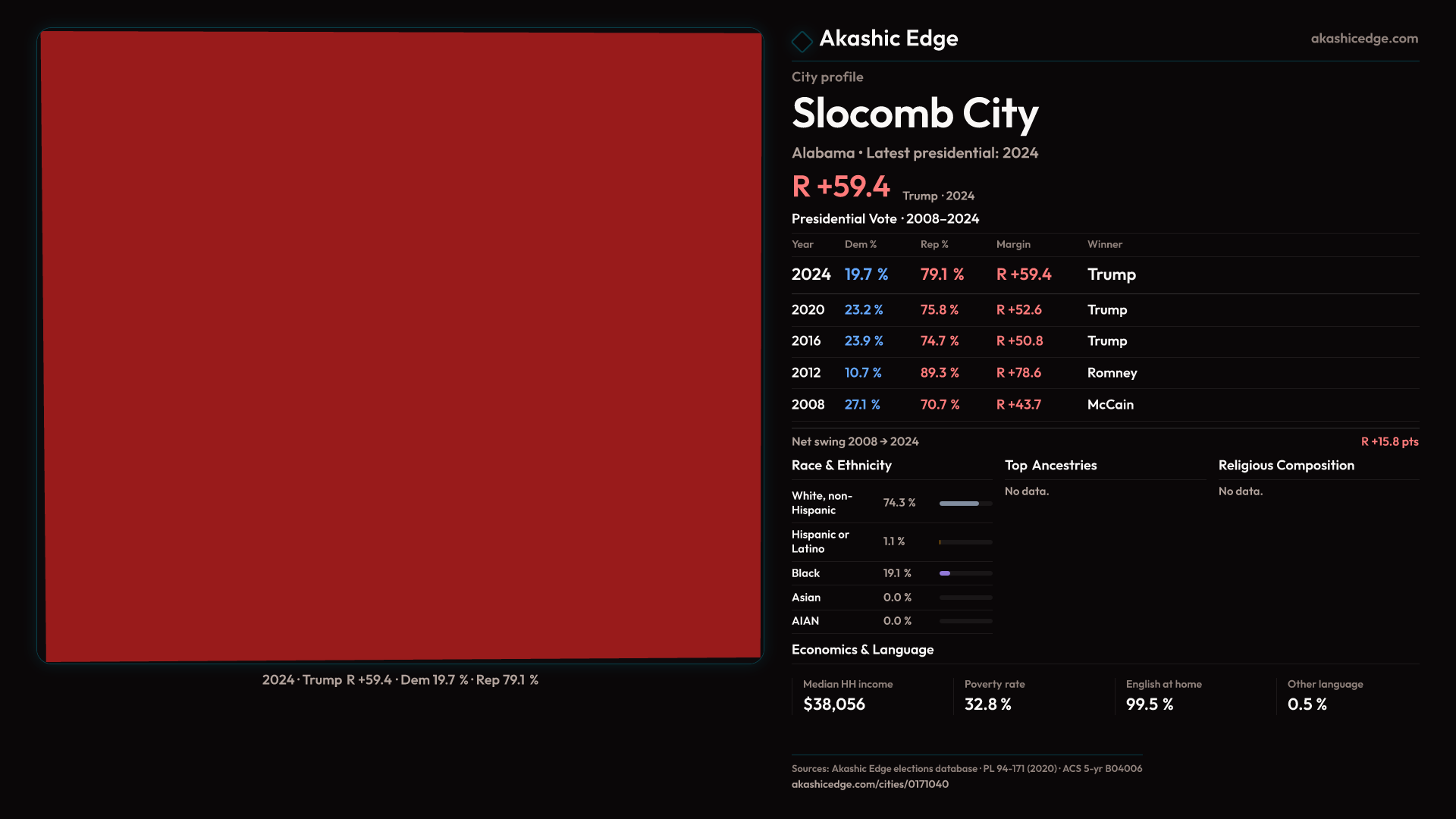
Task: Click the red Slocomb City map area
Action: (400, 346)
